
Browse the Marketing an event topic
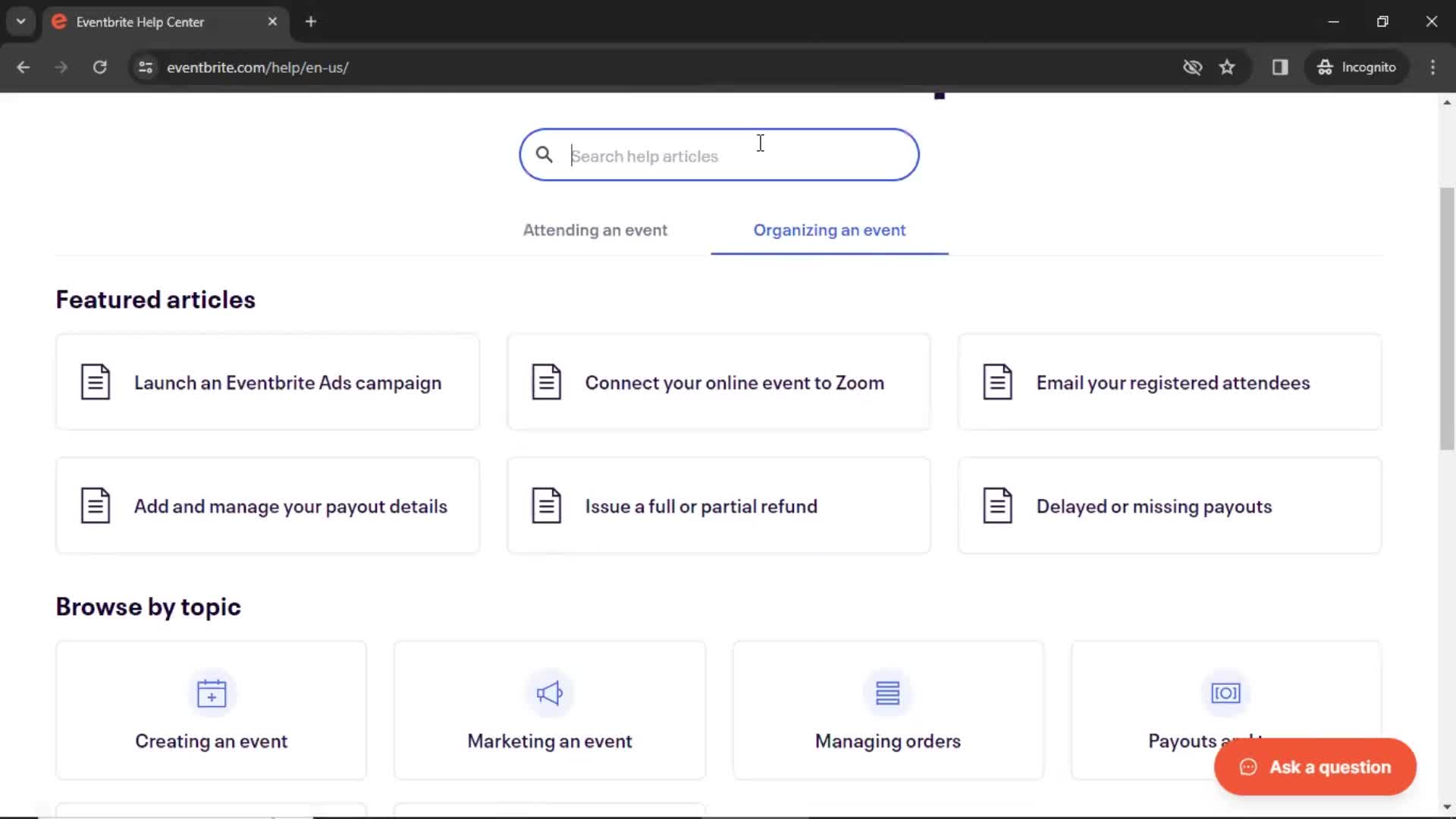point(550,711)
